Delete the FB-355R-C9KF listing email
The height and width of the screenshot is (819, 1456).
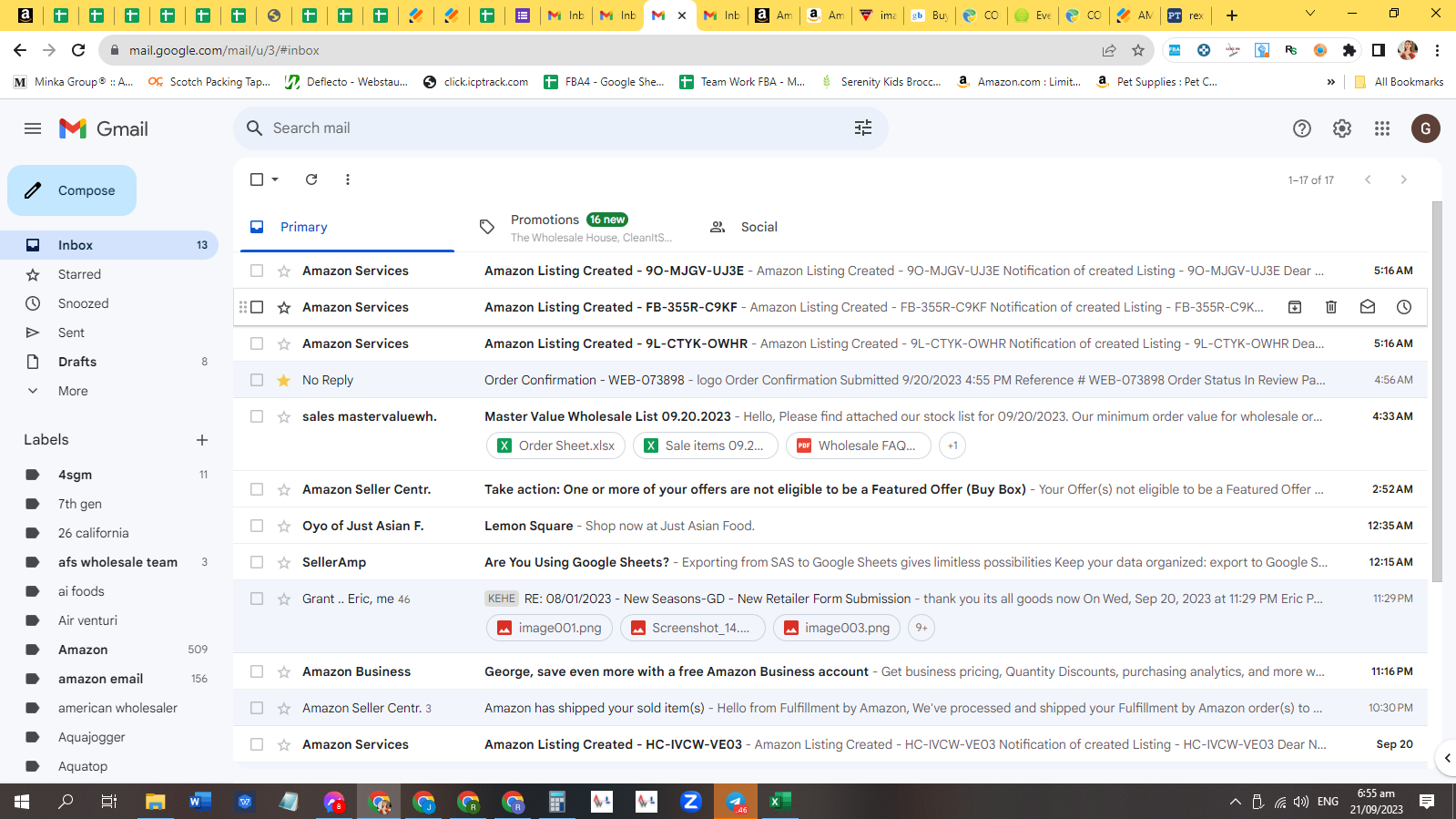click(1331, 307)
